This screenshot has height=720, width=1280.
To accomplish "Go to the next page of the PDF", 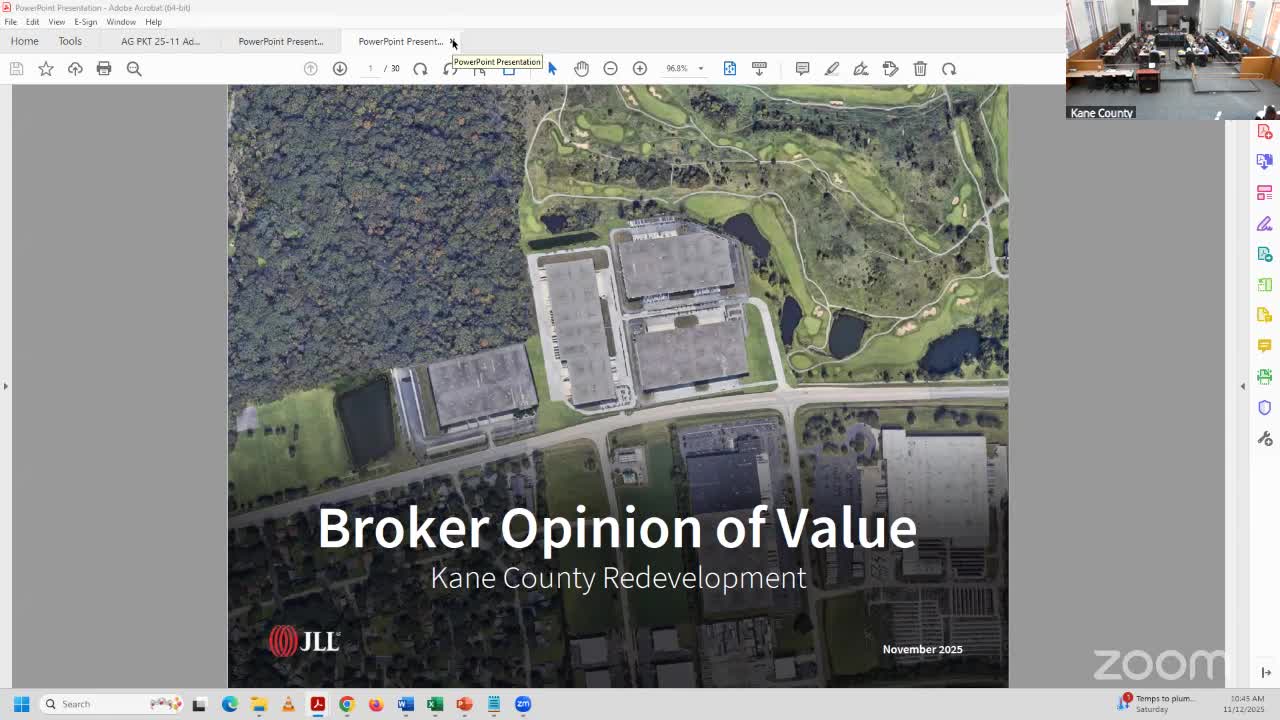I will [x=340, y=68].
